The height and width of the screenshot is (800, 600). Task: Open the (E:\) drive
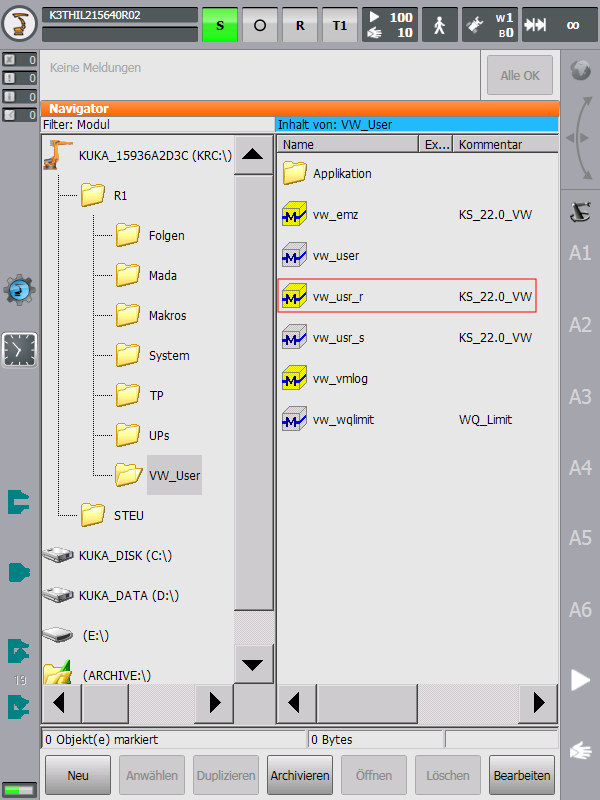(x=77, y=635)
